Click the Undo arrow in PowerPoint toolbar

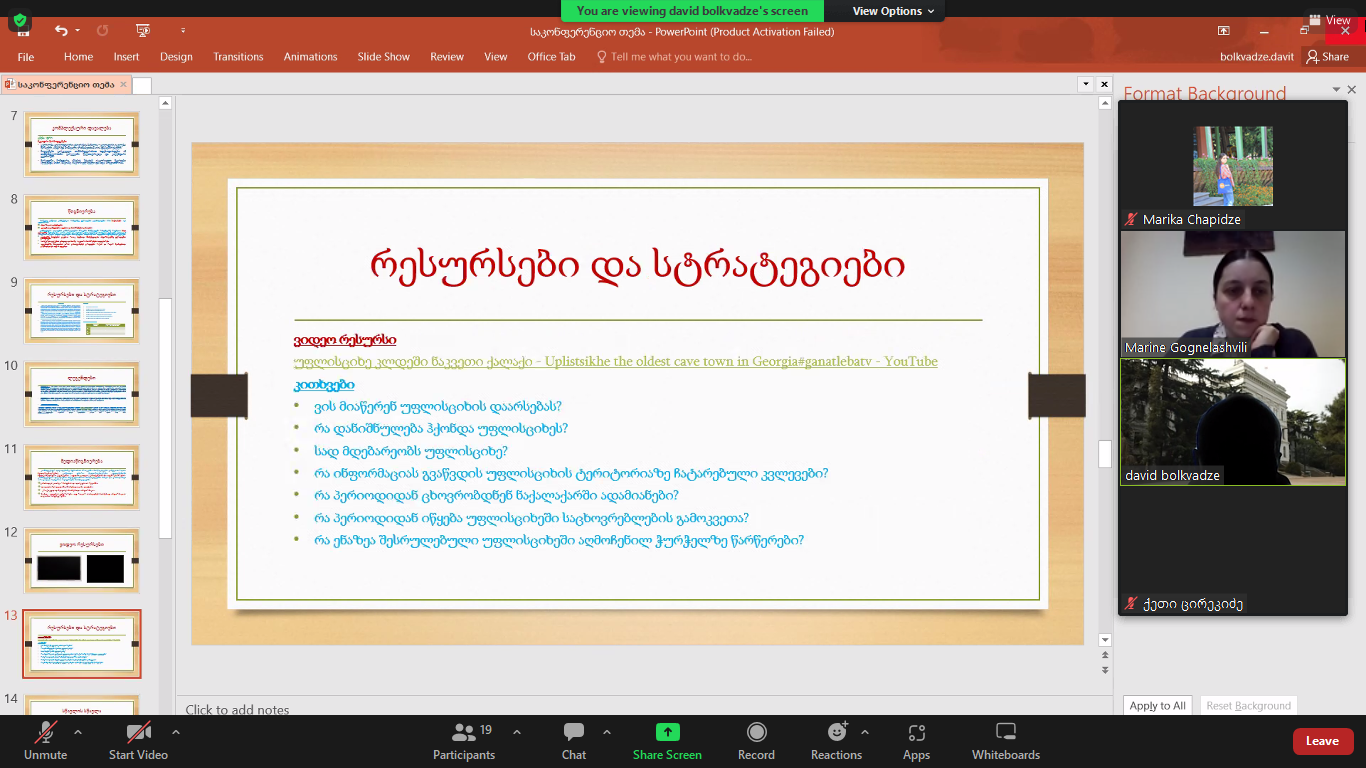pos(62,31)
